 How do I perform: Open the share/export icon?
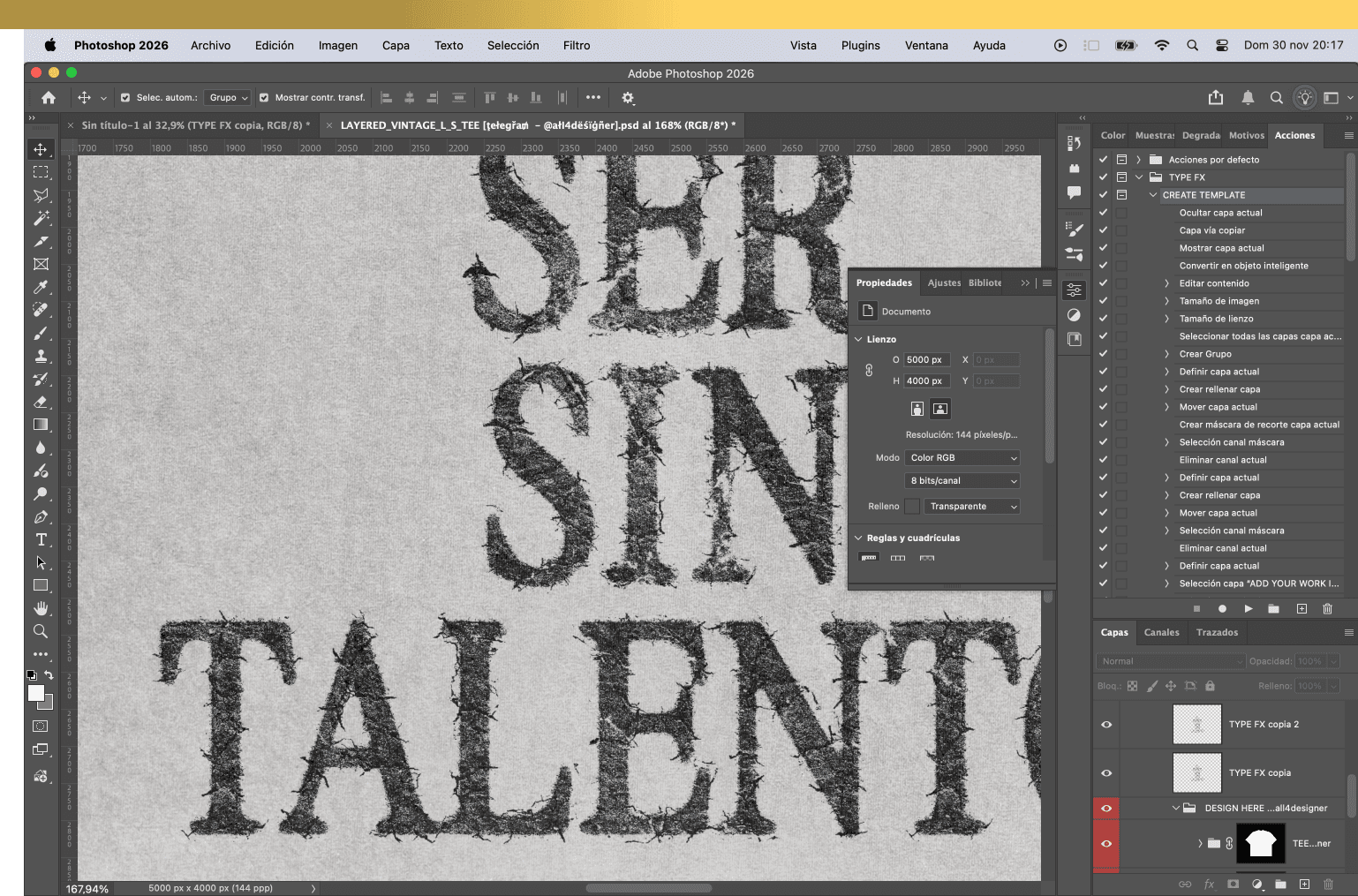click(1216, 98)
